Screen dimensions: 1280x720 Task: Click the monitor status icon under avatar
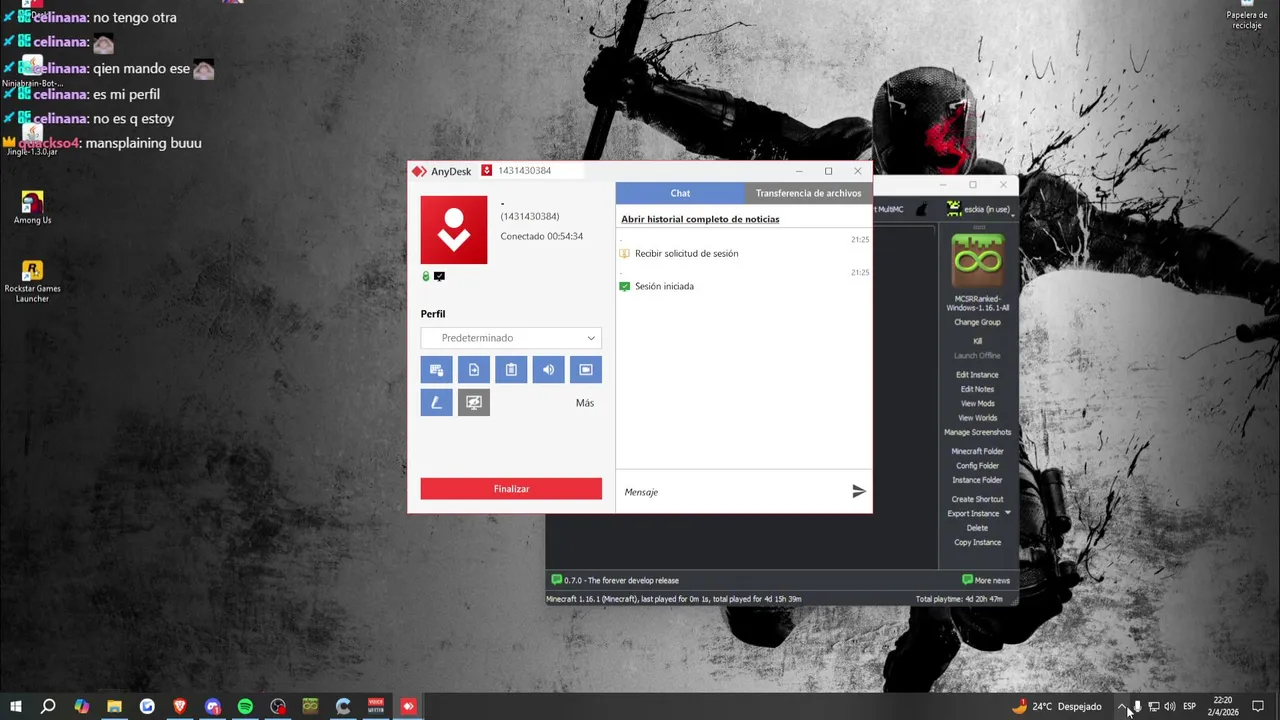(x=439, y=276)
